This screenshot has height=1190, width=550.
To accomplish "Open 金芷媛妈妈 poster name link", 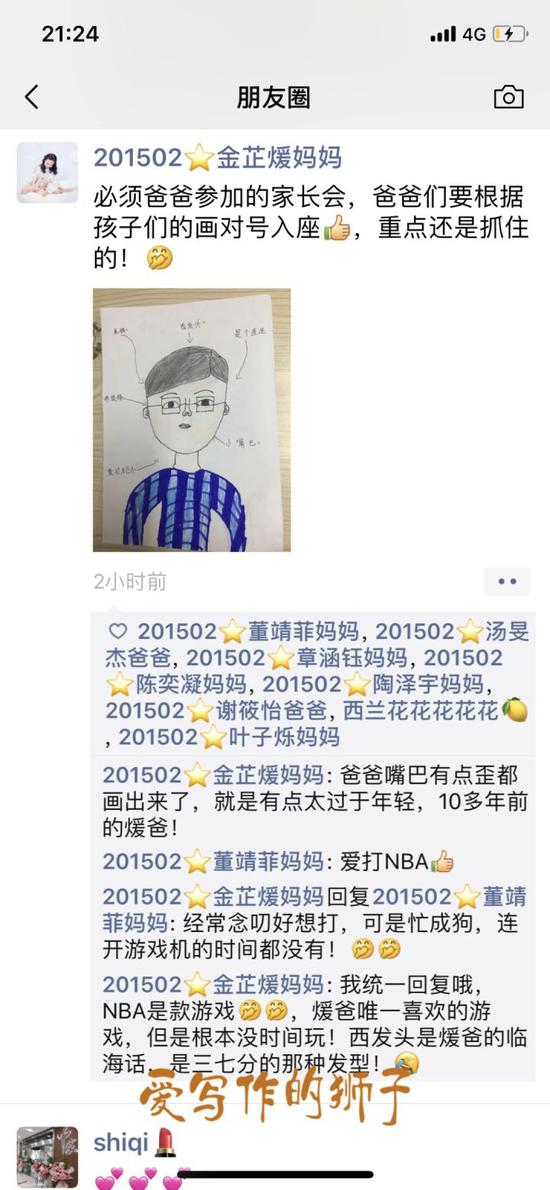I will point(218,157).
